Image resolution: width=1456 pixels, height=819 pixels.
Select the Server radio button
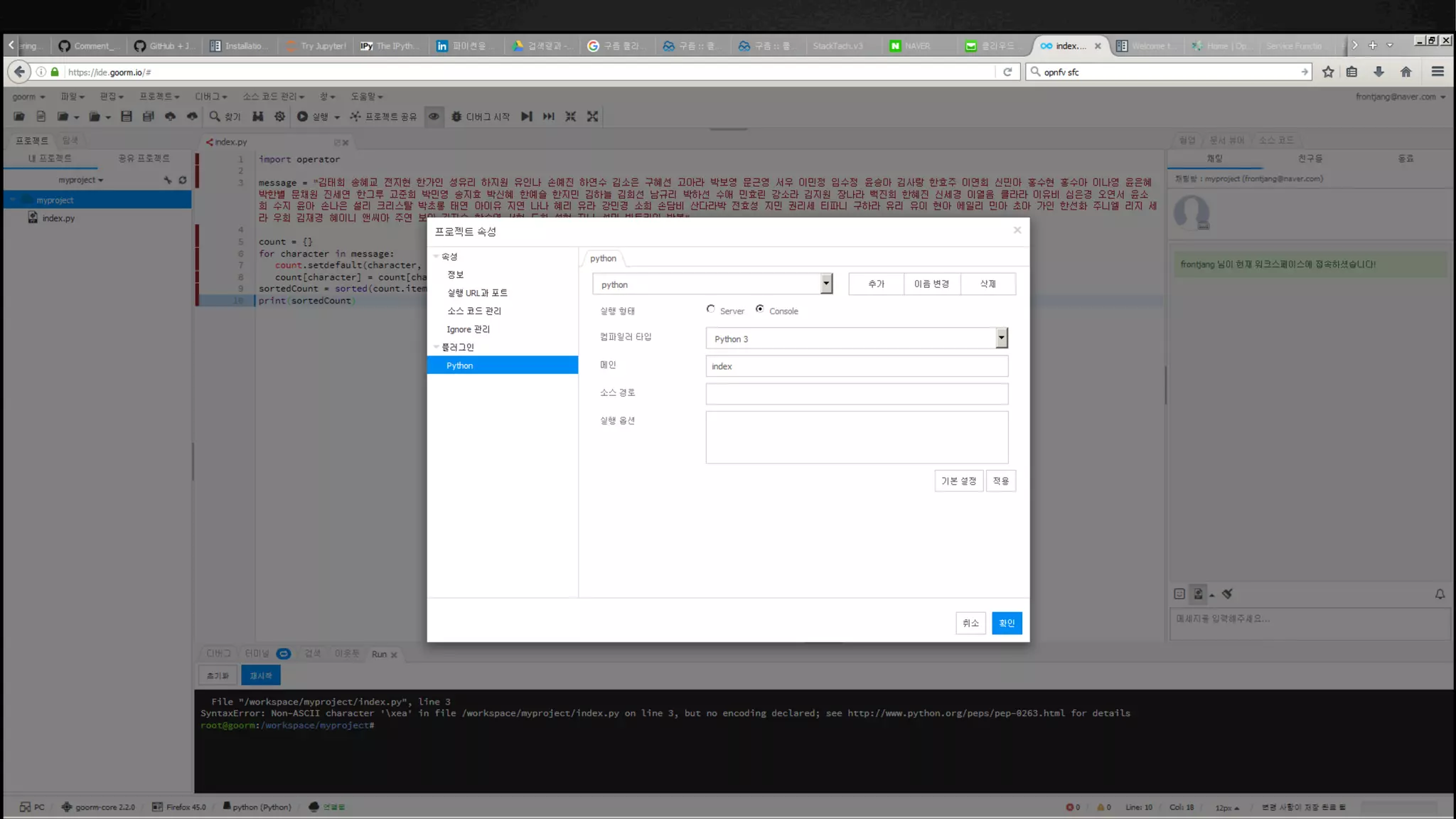[x=710, y=309]
